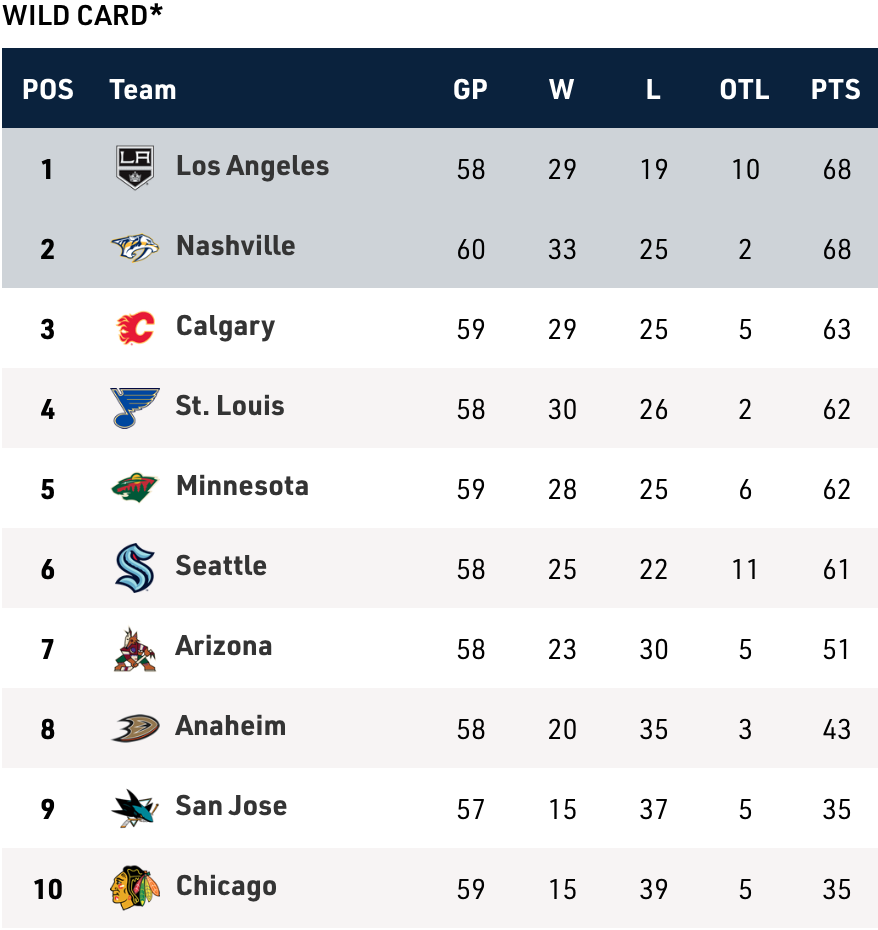
Task: Click the Arizona Coyotes logo
Action: [135, 649]
